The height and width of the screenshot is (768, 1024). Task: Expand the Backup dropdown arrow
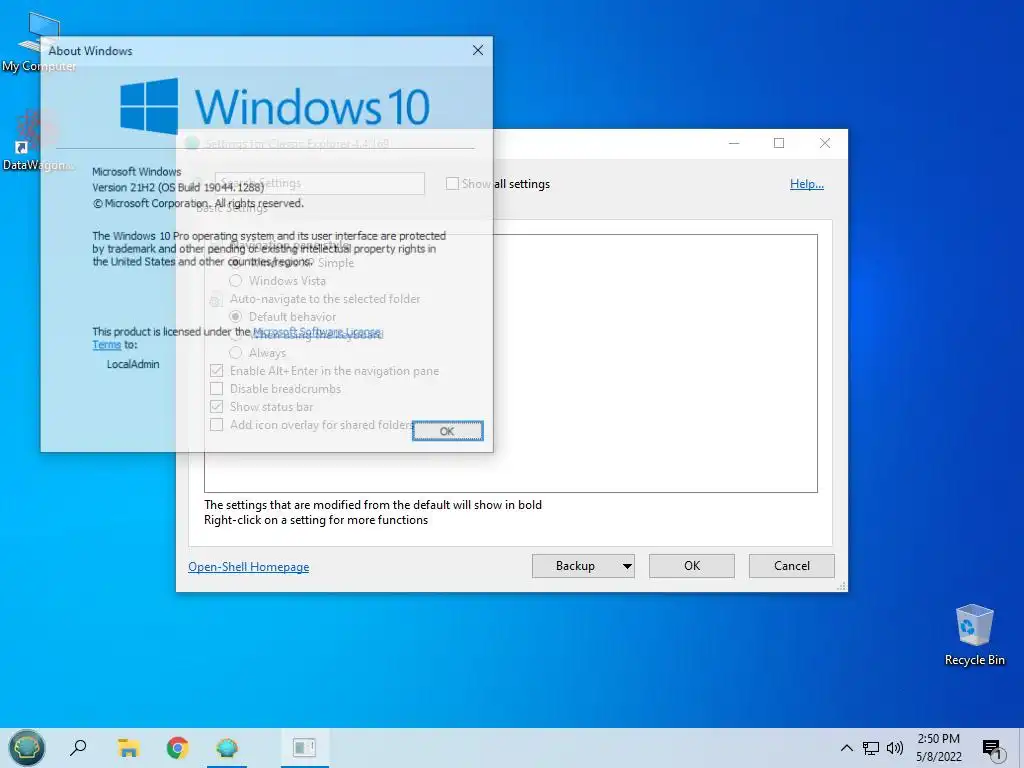(x=627, y=566)
